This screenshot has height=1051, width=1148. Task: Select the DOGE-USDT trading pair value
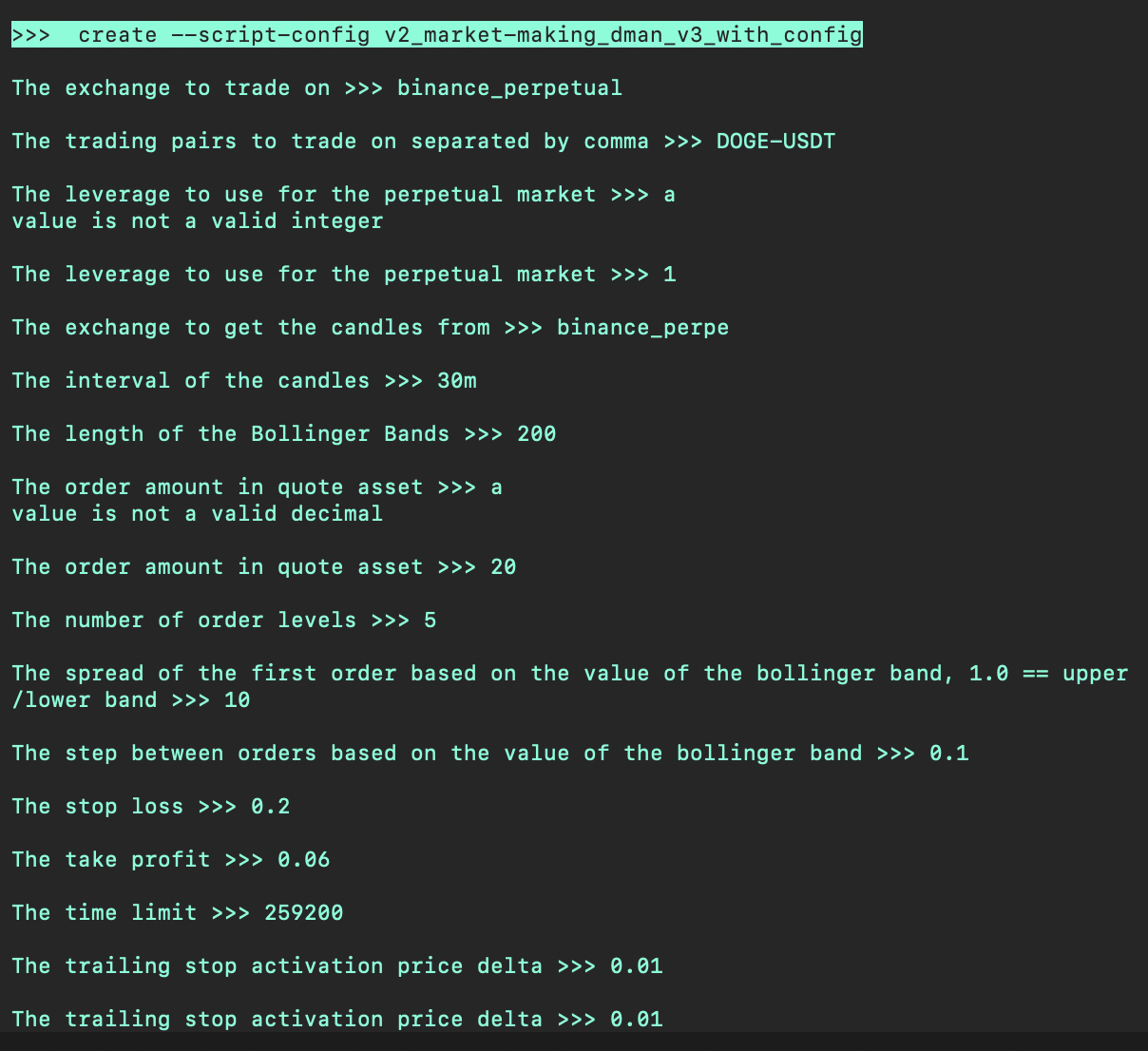(775, 142)
